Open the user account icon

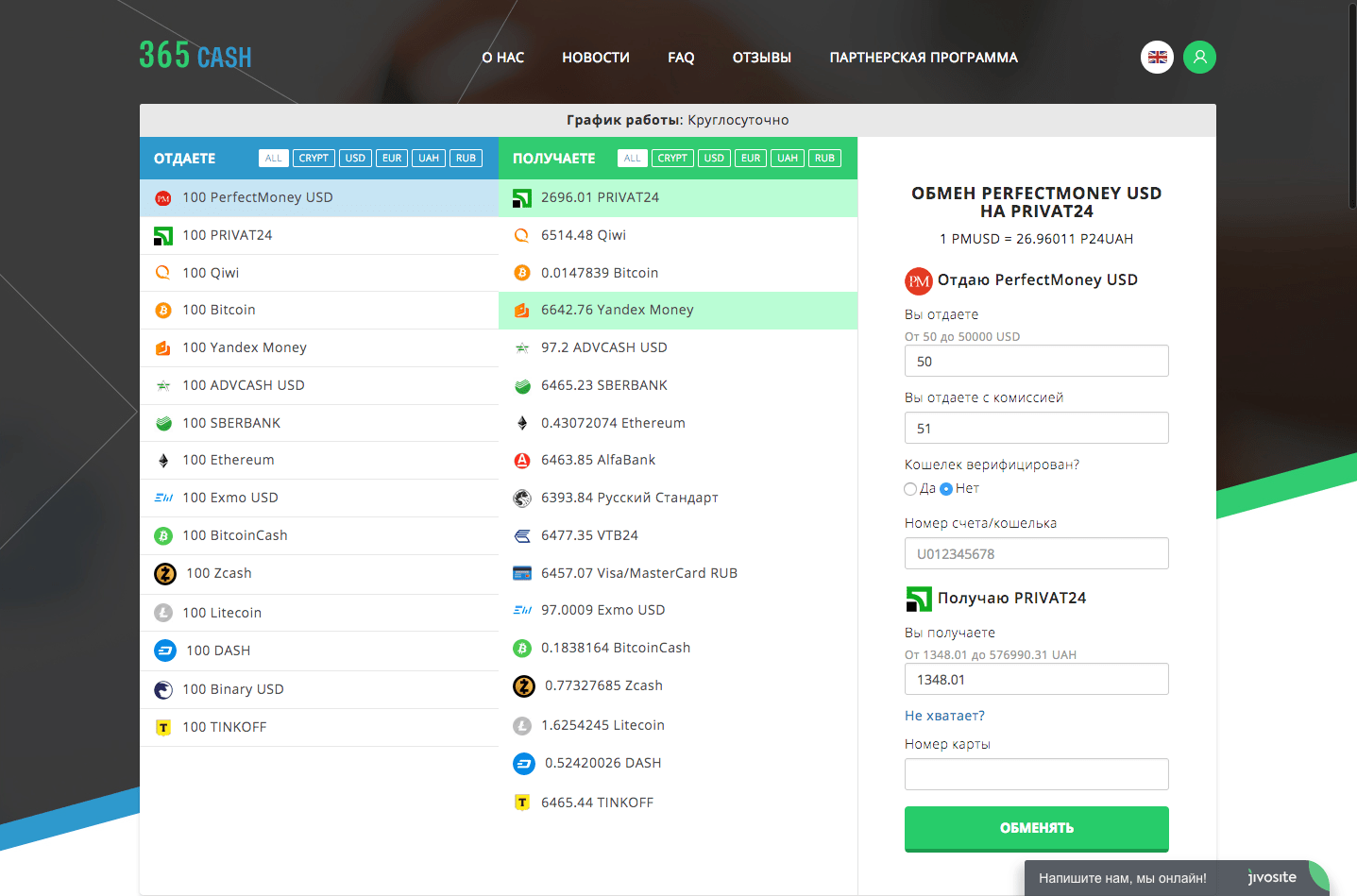coord(1199,58)
